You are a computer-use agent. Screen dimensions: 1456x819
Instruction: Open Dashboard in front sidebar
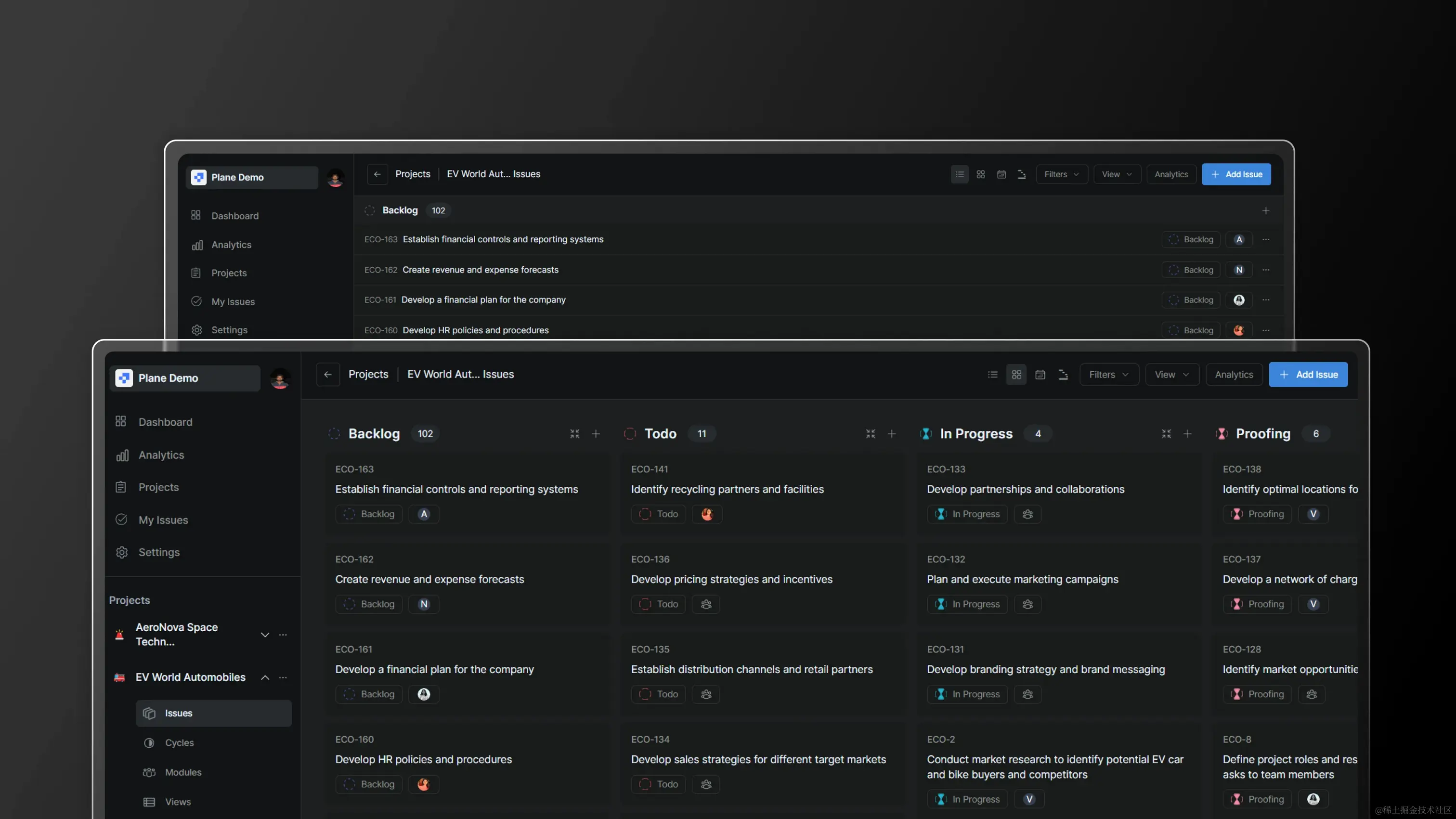pyautogui.click(x=165, y=422)
